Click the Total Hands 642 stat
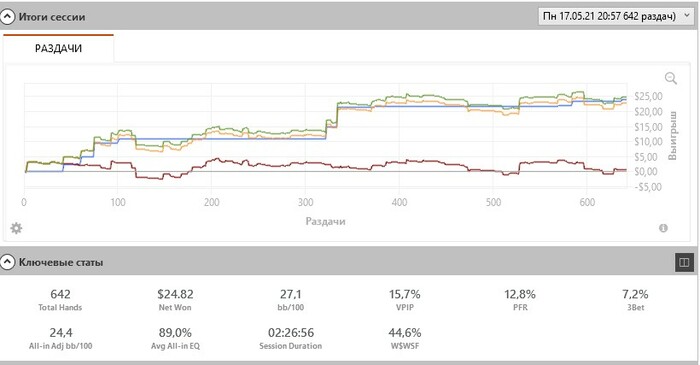This screenshot has height=365, width=700. (x=60, y=300)
